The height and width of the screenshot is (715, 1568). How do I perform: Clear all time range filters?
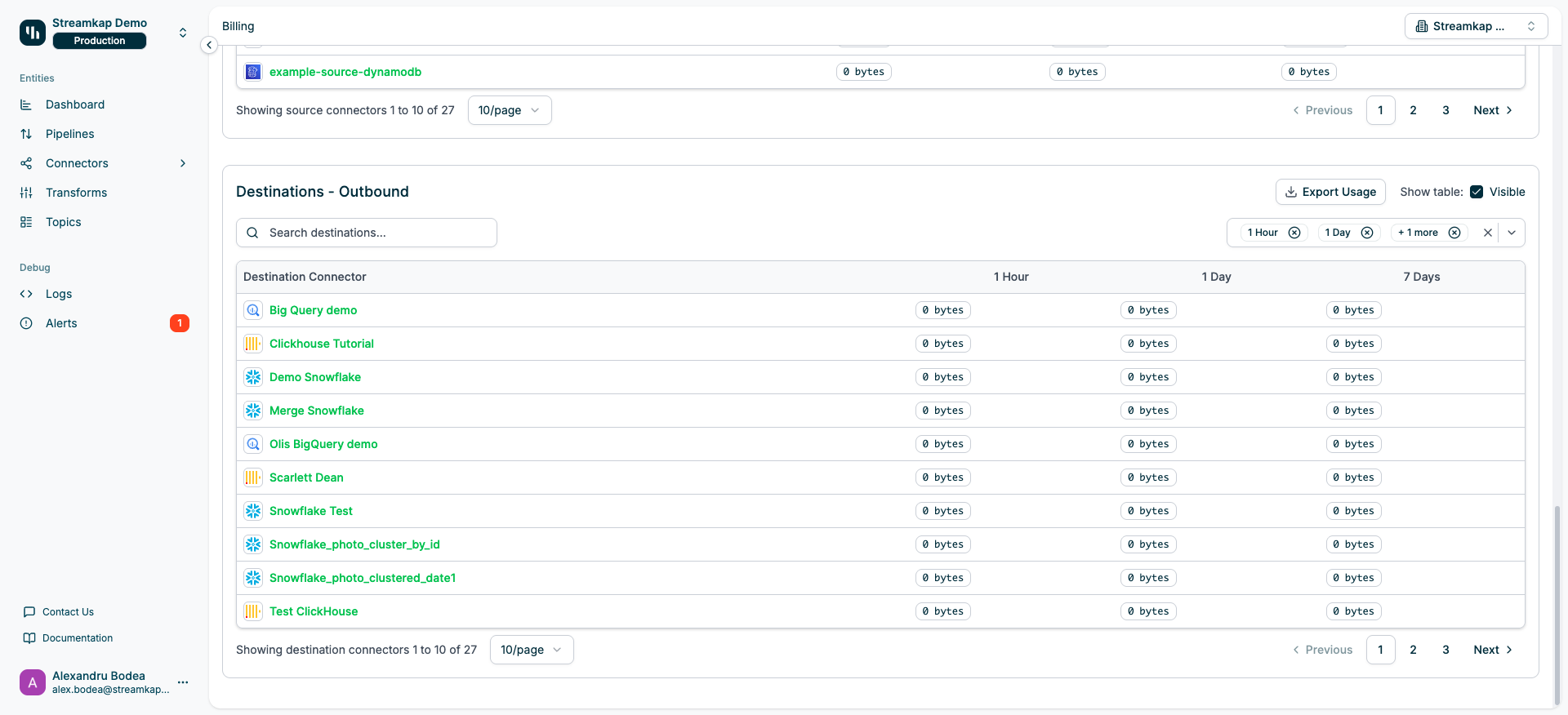pyautogui.click(x=1488, y=233)
